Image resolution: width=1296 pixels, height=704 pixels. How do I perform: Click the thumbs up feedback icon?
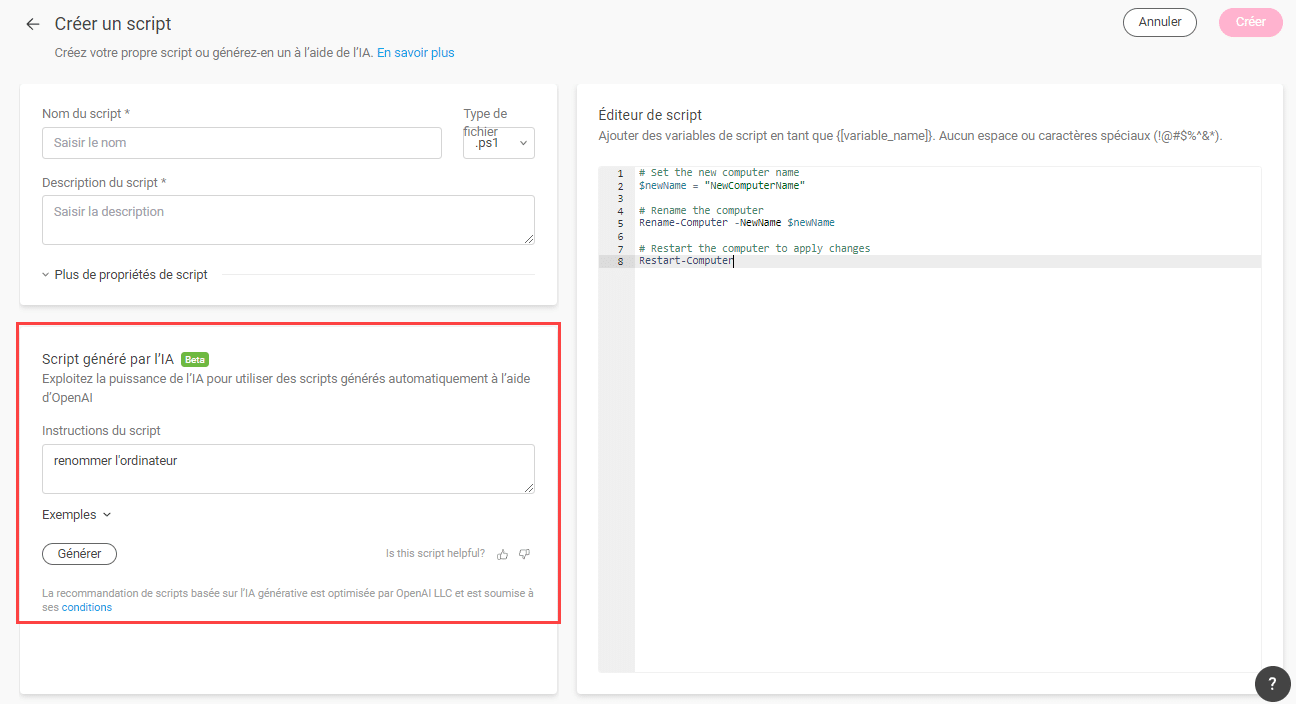pos(503,554)
